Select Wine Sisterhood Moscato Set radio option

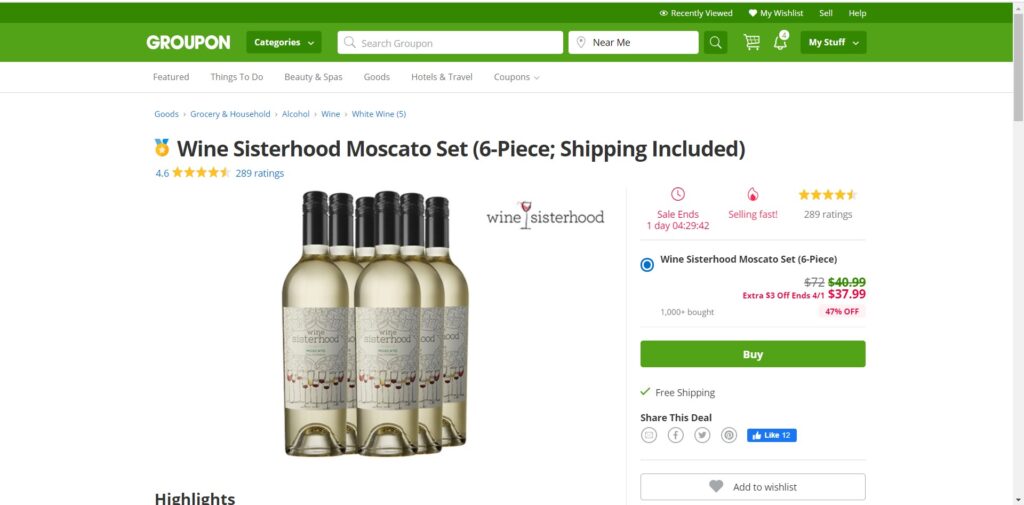647,265
